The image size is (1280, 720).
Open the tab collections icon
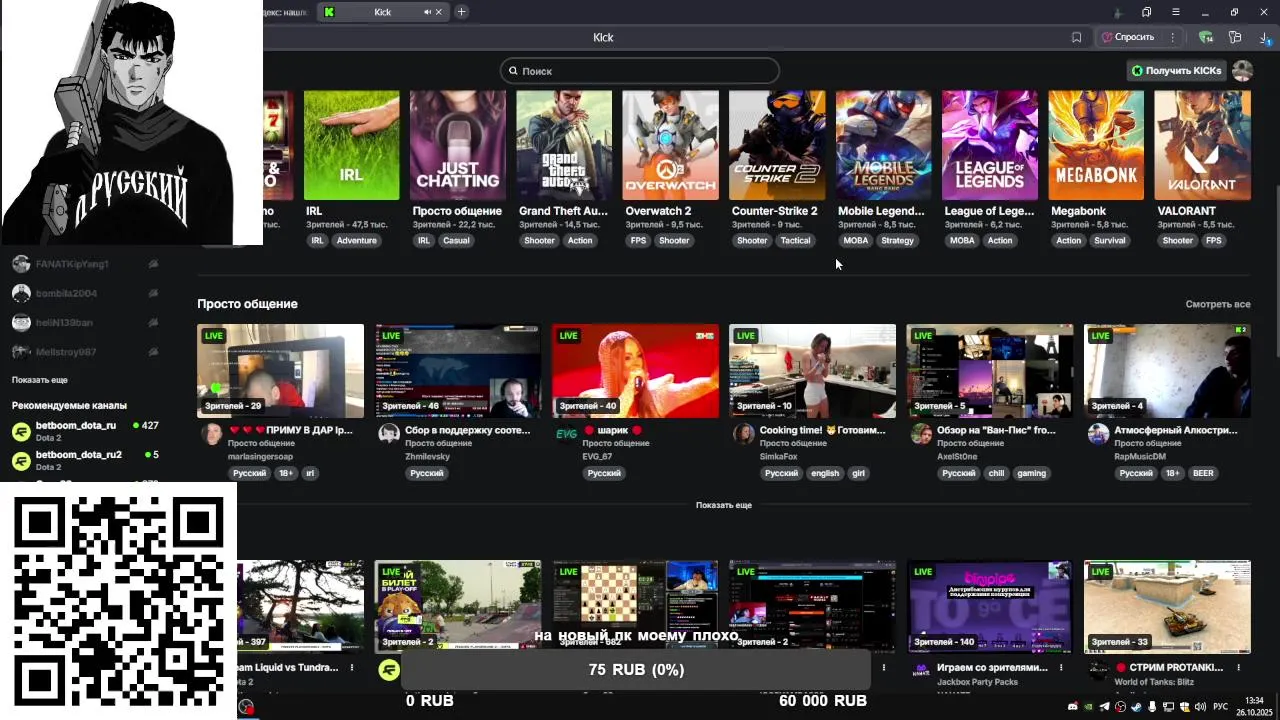[x=1146, y=12]
